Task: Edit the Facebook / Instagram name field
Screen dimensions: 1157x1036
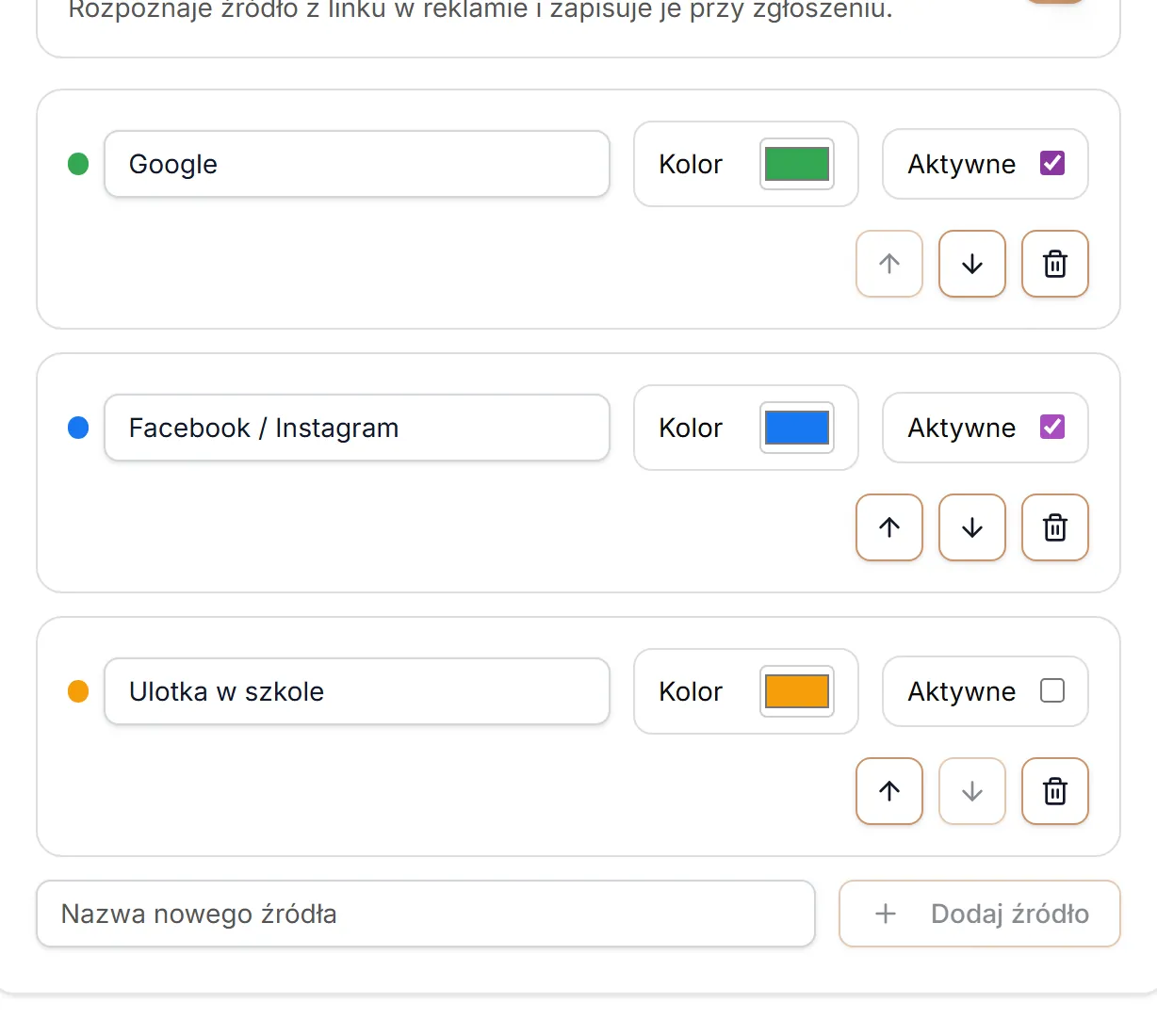Action: pos(357,428)
